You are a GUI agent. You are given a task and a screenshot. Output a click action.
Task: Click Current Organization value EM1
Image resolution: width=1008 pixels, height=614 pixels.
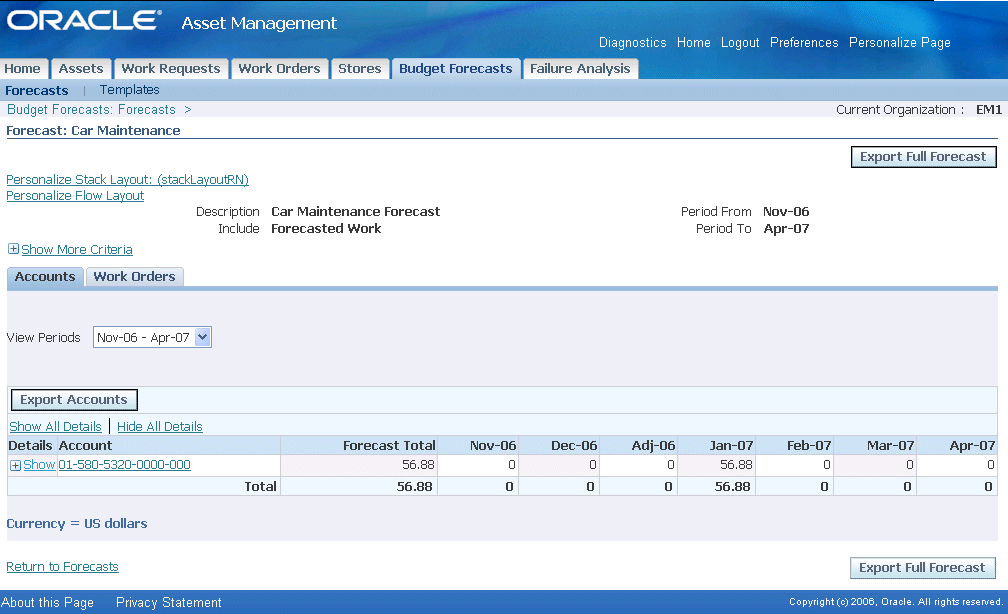coord(989,110)
